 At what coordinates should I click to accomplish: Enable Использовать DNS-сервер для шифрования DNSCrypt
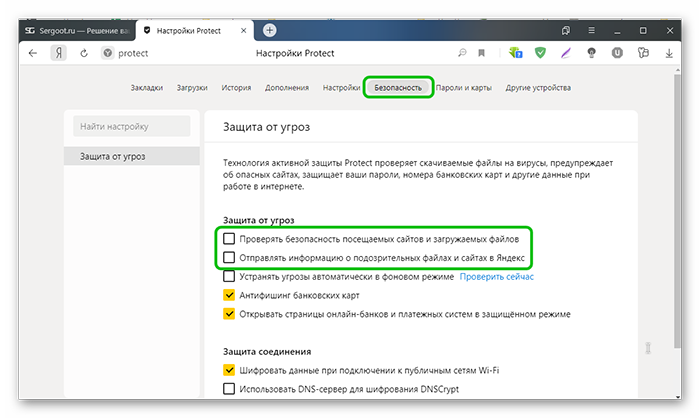pyautogui.click(x=229, y=389)
